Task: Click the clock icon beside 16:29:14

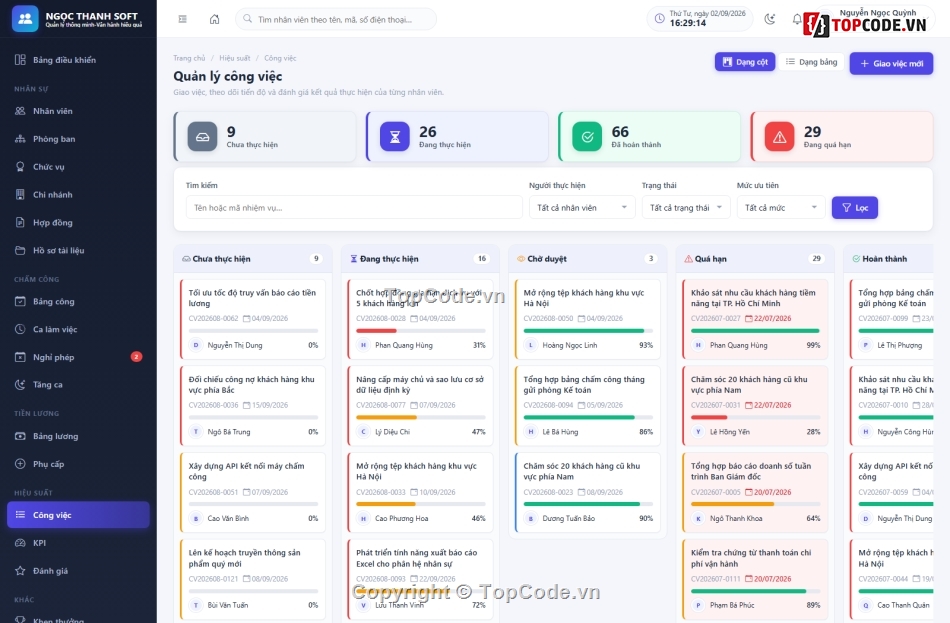Action: [x=659, y=18]
